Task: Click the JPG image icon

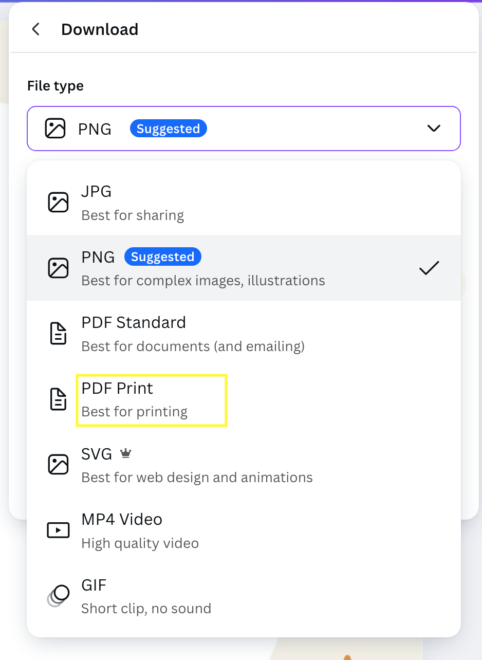Action: coord(58,202)
